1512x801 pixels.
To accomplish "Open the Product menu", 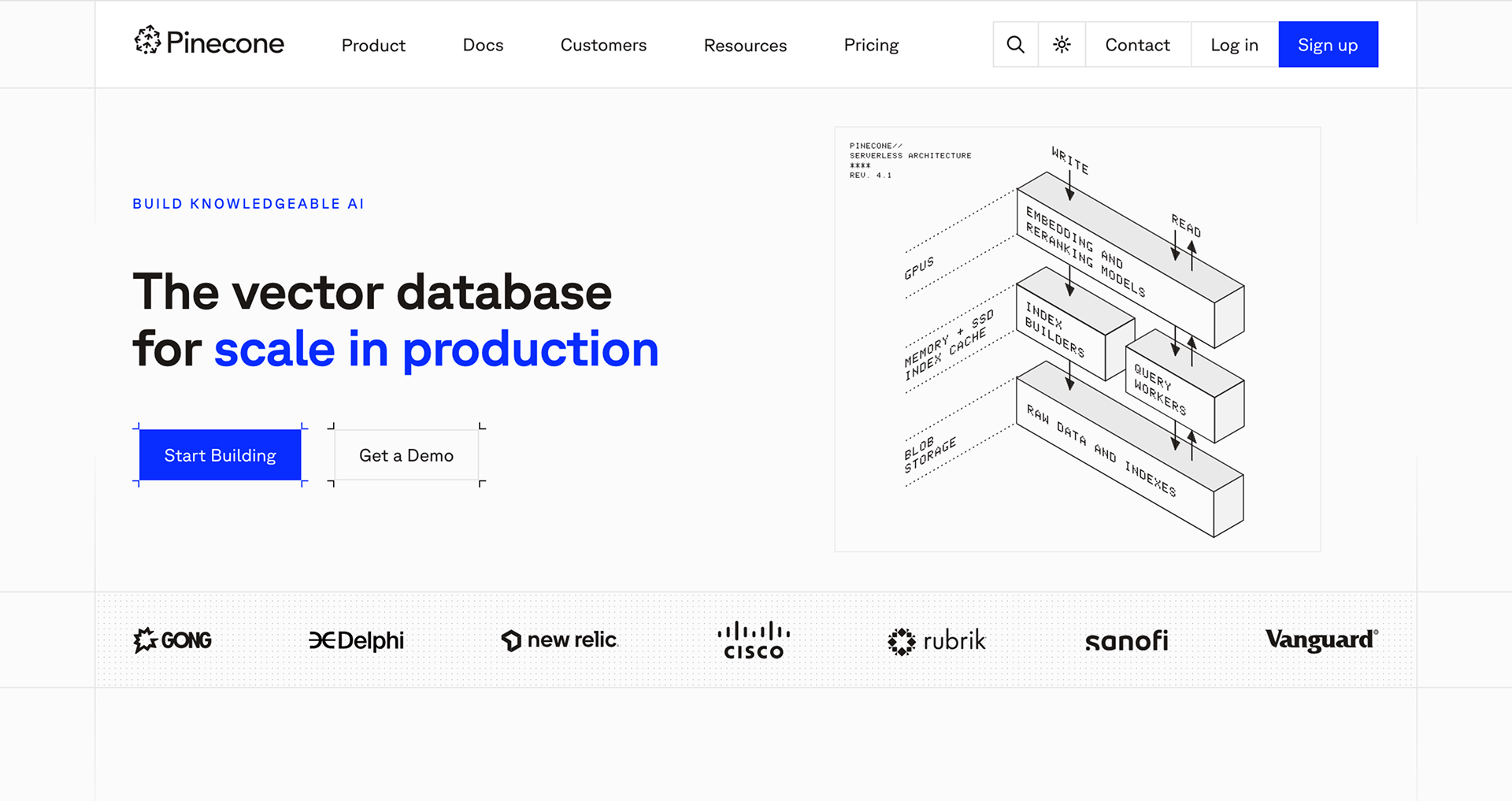I will [373, 46].
